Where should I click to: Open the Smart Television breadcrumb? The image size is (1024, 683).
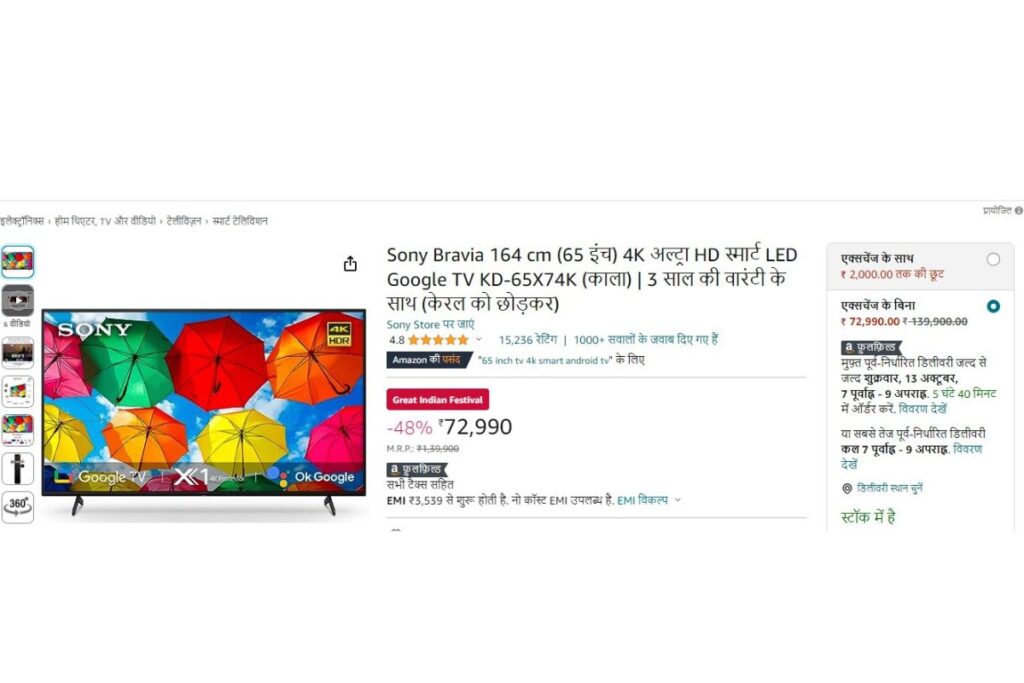[x=240, y=221]
